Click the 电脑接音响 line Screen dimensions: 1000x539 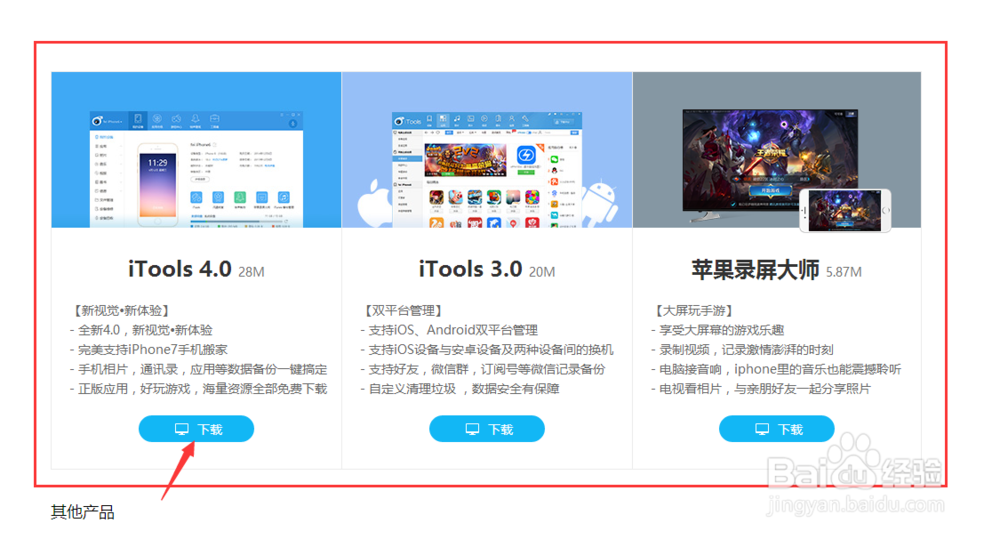(x=776, y=369)
